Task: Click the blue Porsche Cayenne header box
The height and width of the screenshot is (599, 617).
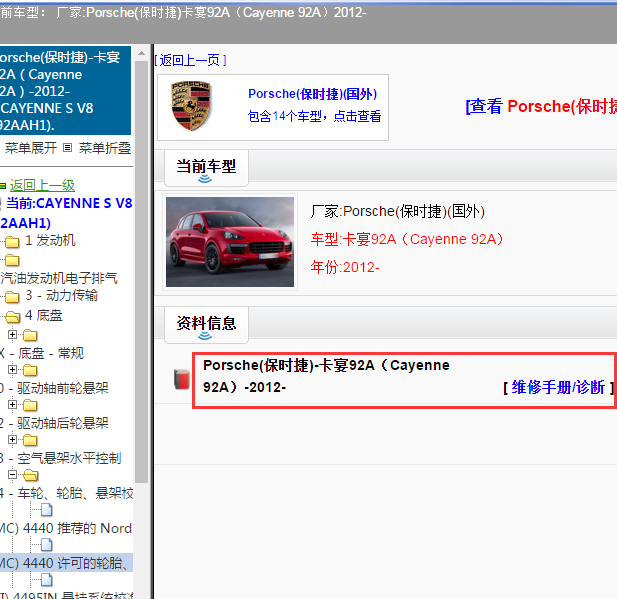Action: coord(65,91)
